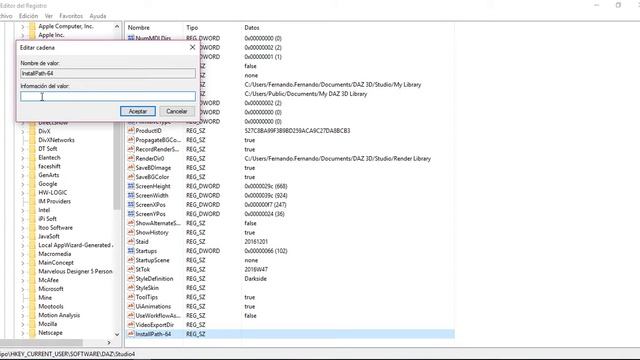Click the NumMDI Dirs DWORD value icon
640x360 pixels.
[131, 38]
